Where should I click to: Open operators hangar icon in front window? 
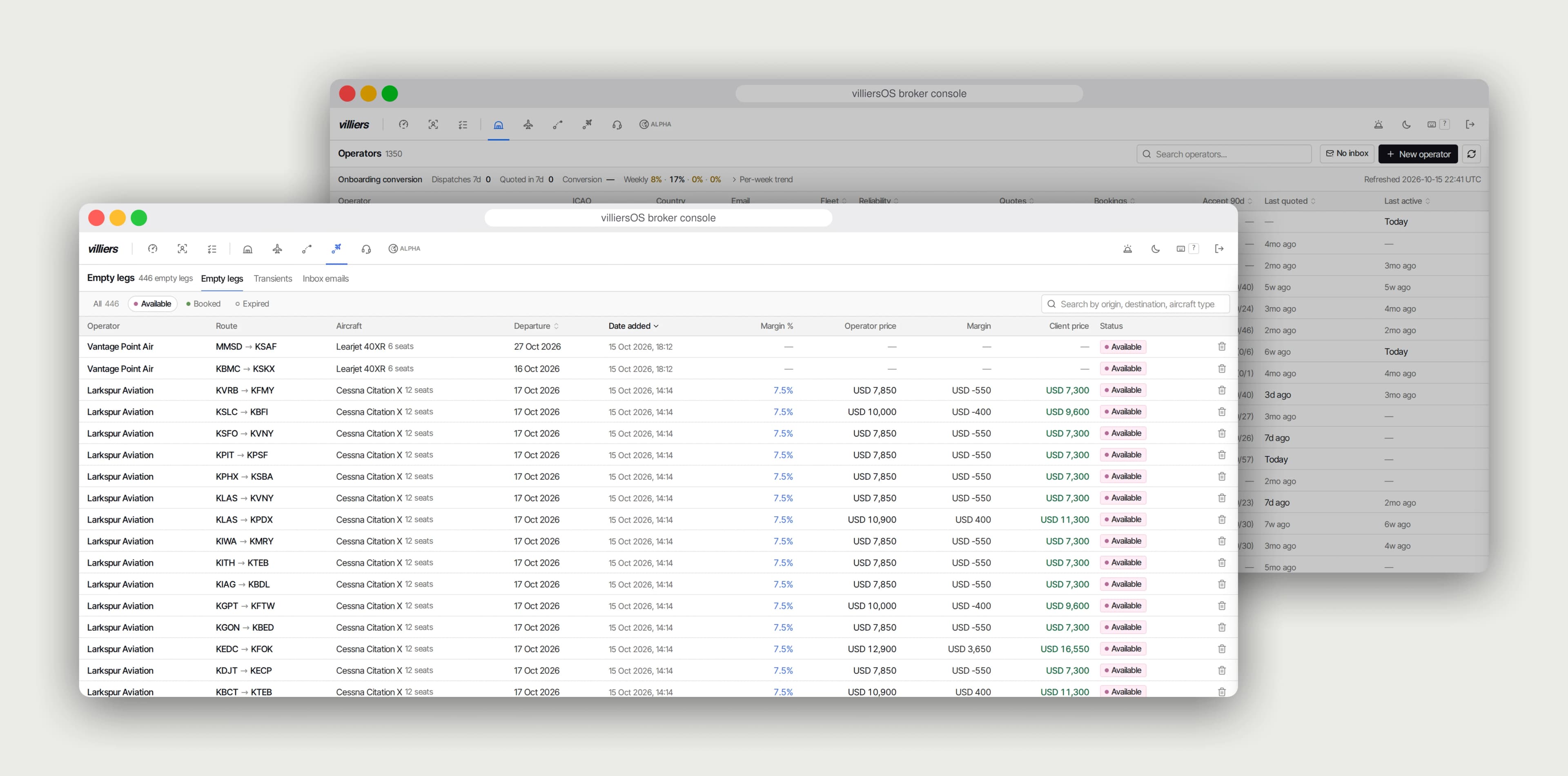(248, 248)
